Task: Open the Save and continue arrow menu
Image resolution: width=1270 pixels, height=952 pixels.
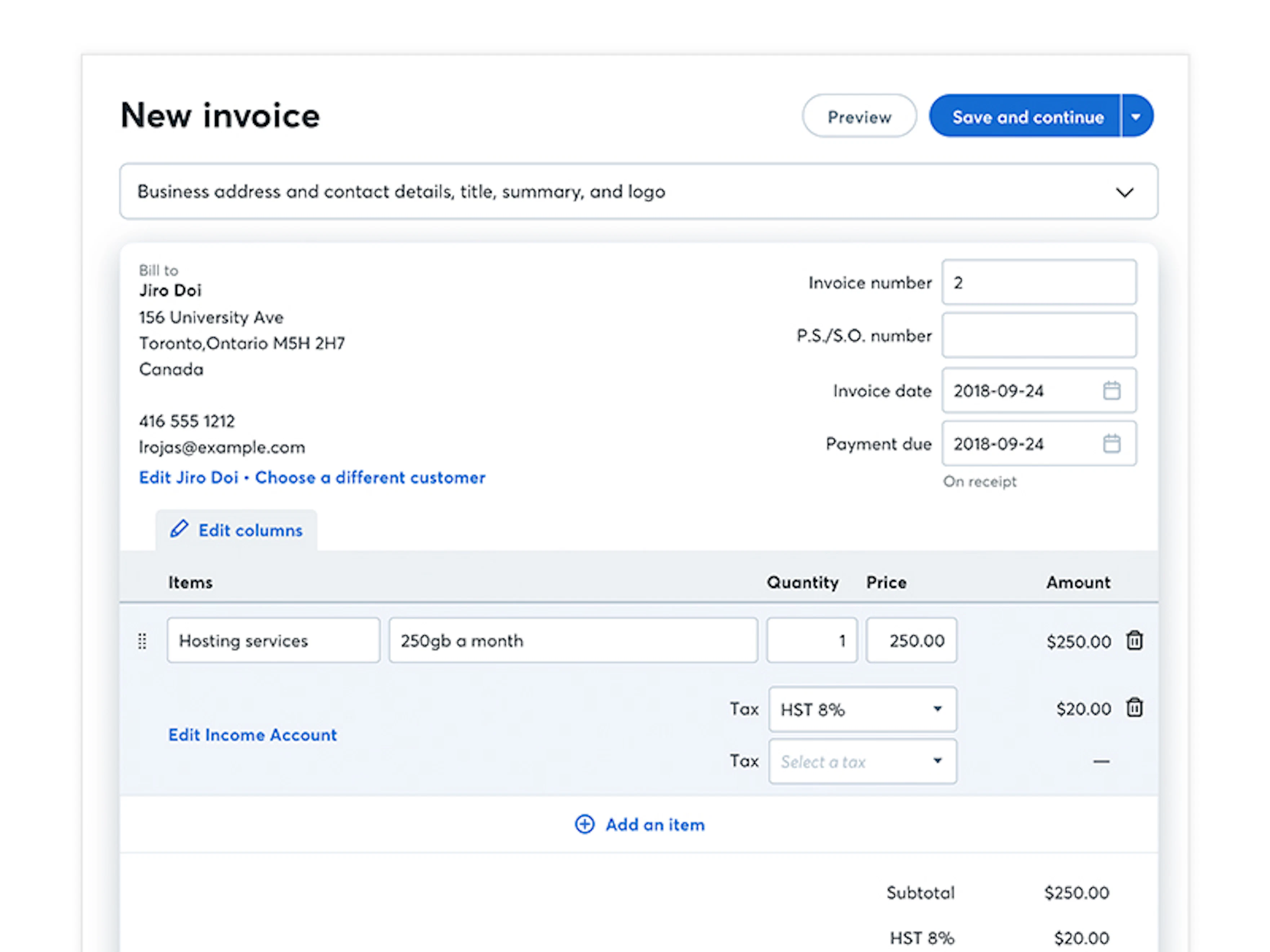Action: coord(1136,116)
